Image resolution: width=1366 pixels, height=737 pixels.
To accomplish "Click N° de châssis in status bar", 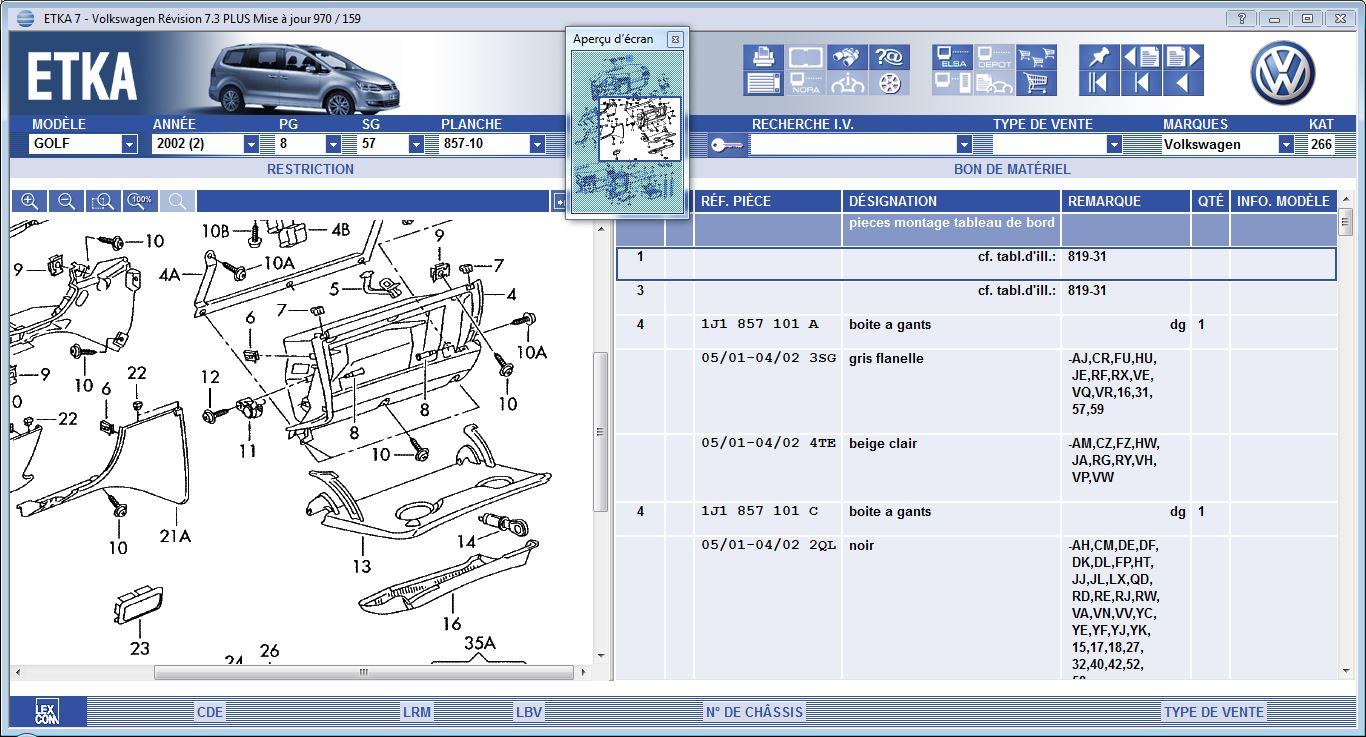I will pyautogui.click(x=754, y=712).
